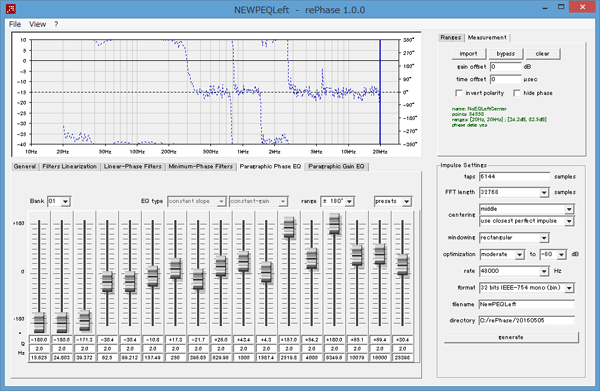Open the sample rate dropdown

544,271
